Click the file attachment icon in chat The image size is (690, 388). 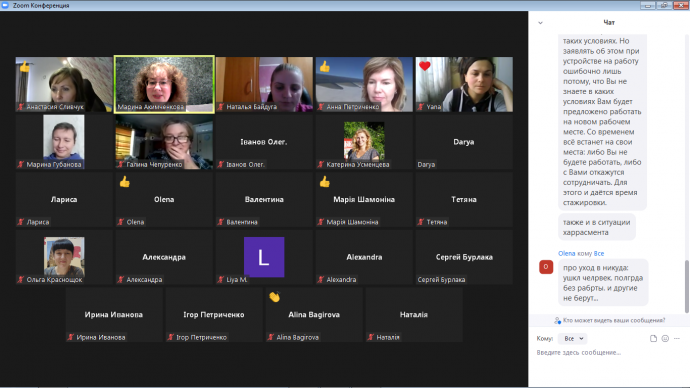[653, 338]
